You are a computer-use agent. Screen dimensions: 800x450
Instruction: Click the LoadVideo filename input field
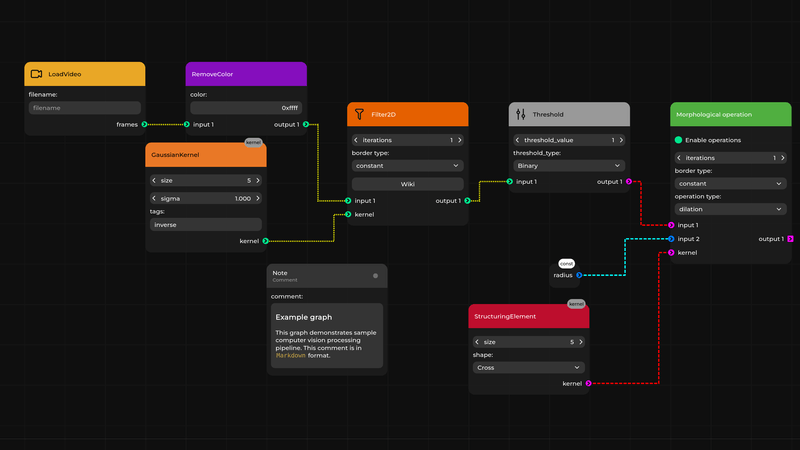point(84,108)
